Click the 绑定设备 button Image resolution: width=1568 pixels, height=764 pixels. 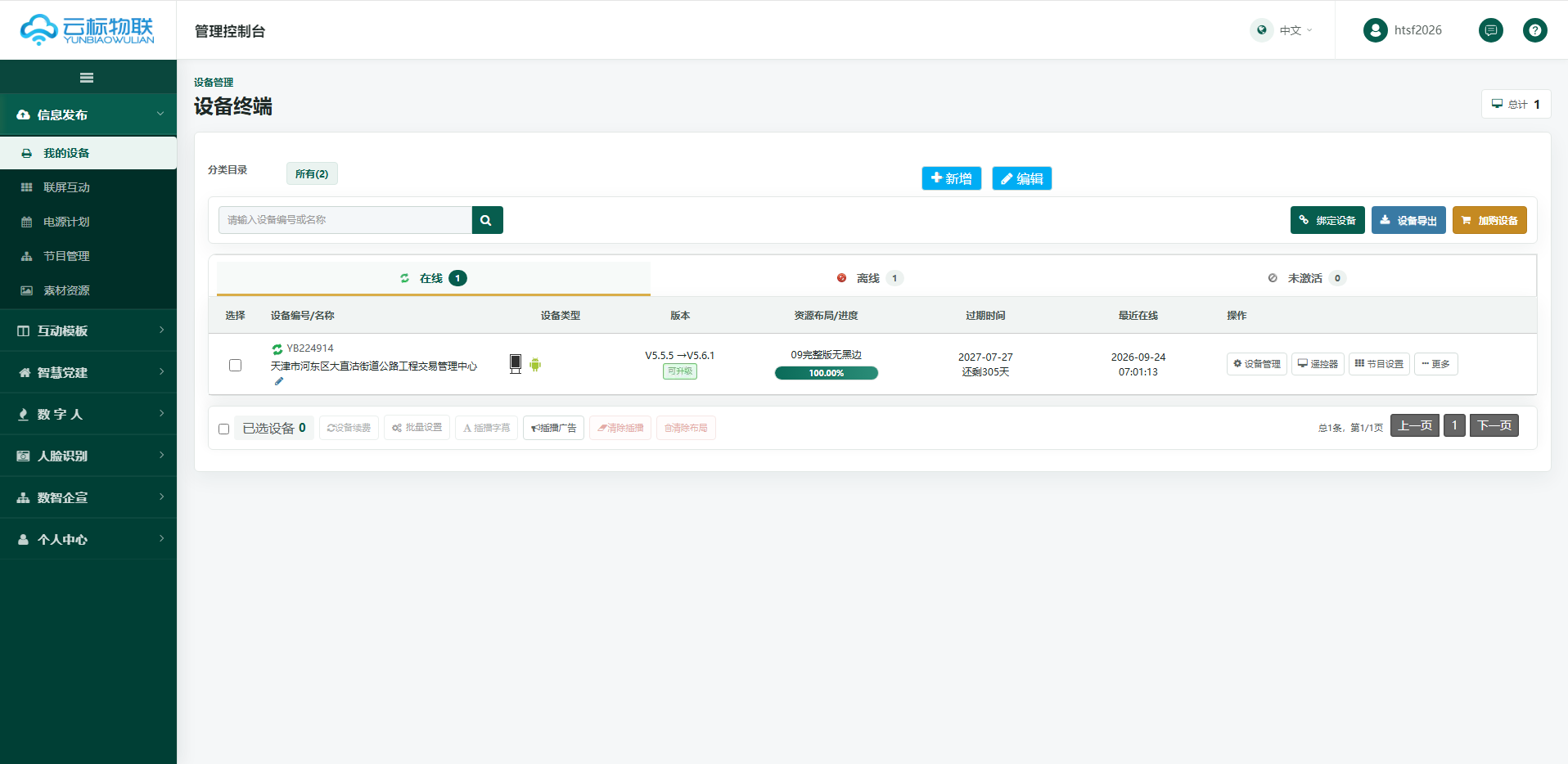(x=1327, y=220)
